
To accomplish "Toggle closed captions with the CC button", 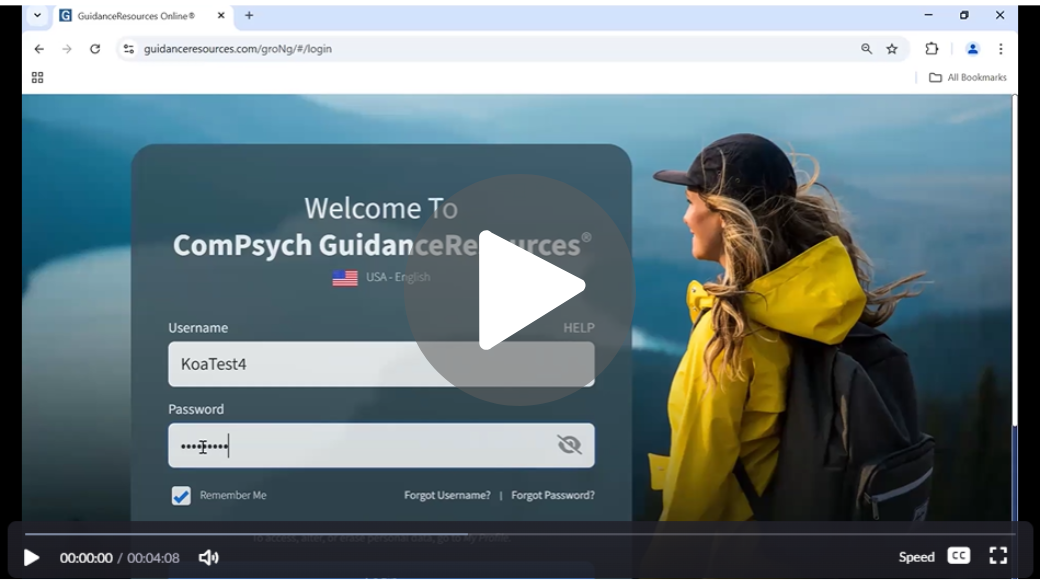I will click(x=958, y=556).
